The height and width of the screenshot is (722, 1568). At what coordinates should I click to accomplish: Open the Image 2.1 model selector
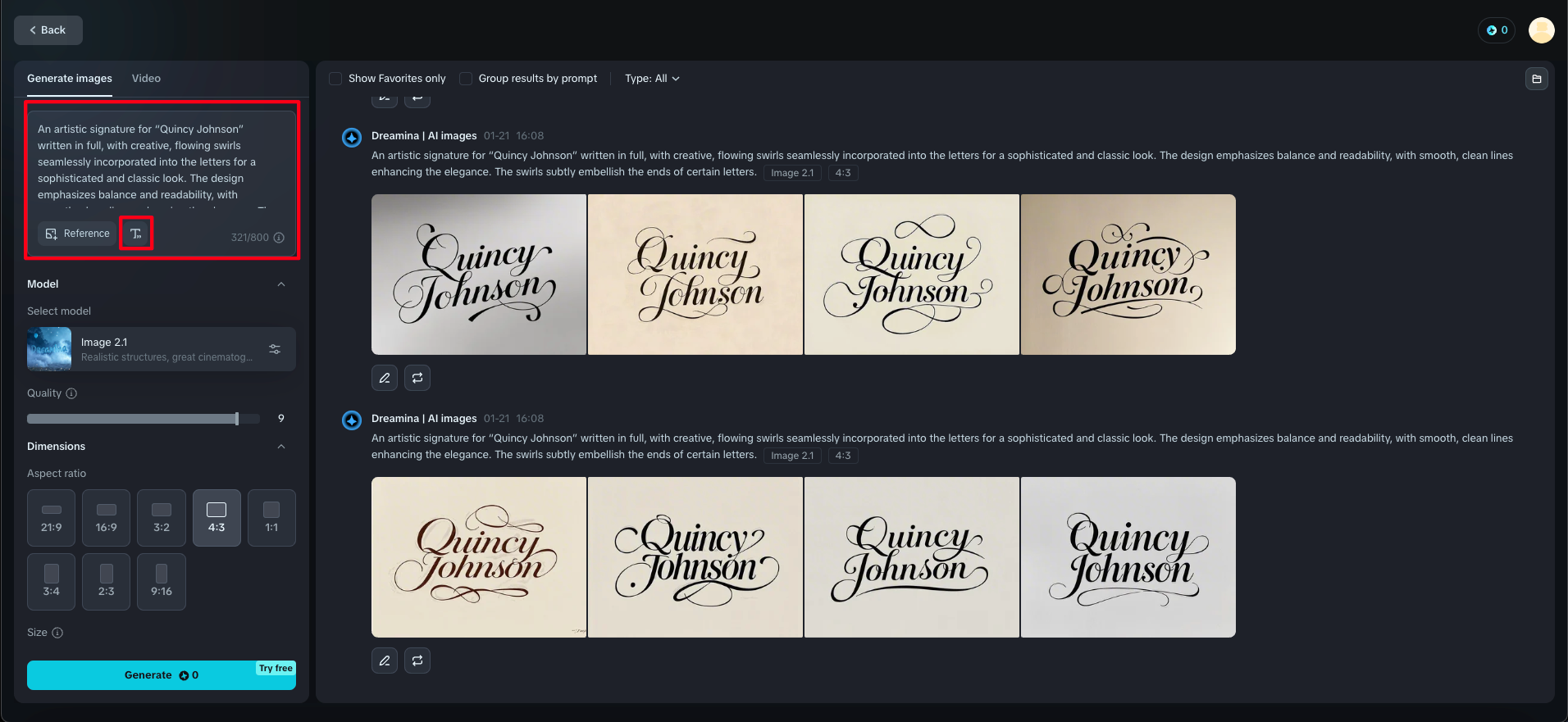point(162,349)
